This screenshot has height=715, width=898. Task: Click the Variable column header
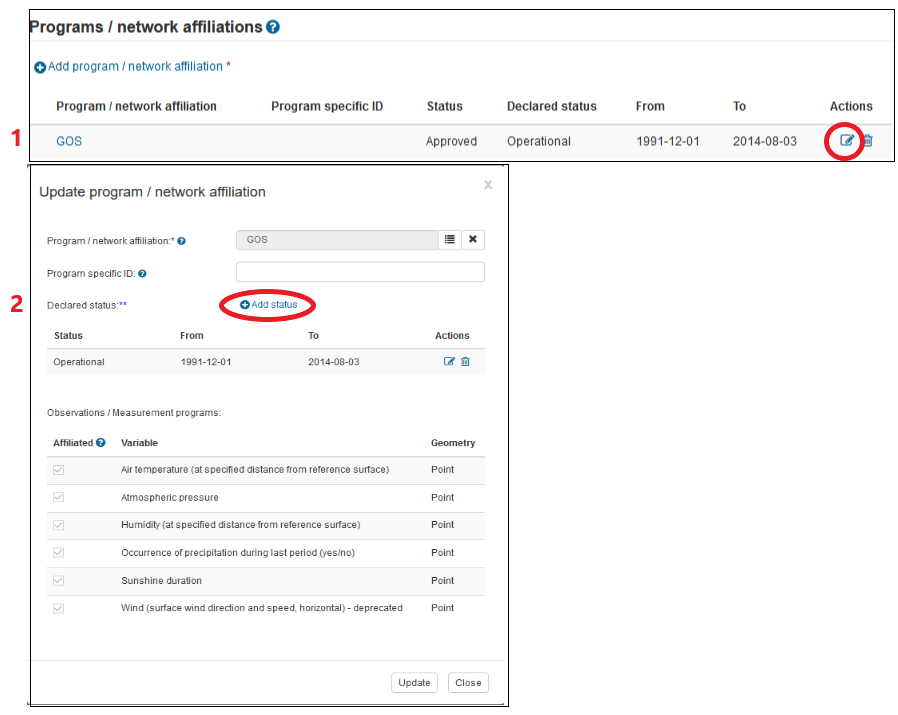pyautogui.click(x=139, y=443)
